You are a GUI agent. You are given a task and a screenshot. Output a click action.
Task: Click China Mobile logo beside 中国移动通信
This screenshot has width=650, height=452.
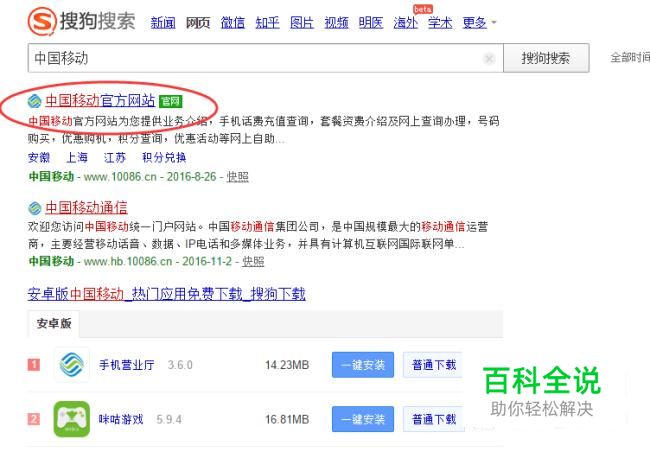point(35,208)
